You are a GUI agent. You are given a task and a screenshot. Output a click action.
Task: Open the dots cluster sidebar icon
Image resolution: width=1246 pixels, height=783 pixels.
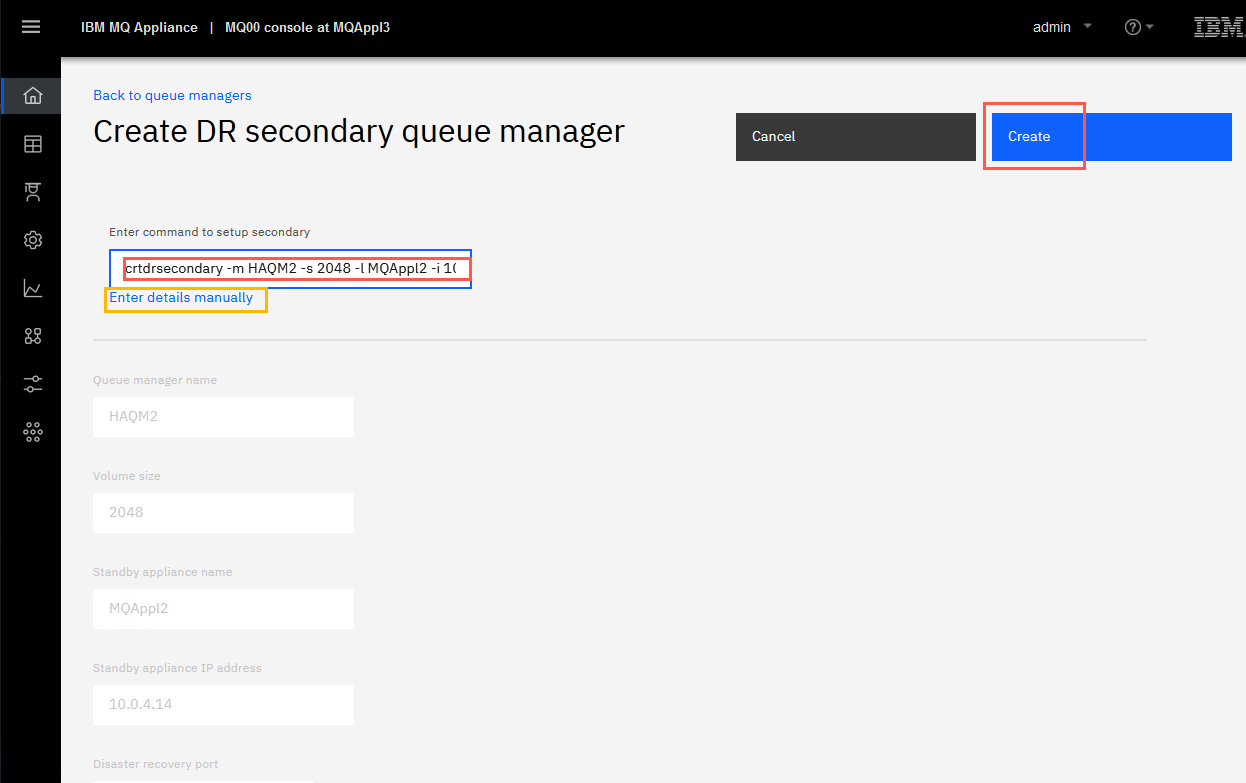[x=33, y=432]
